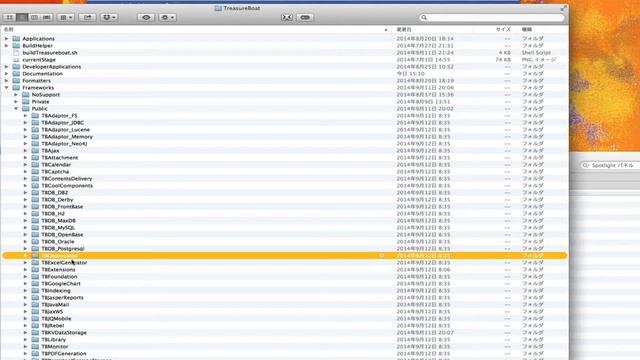The image size is (640, 360).
Task: Click the TBJavaMail folder icon
Action: (35, 304)
